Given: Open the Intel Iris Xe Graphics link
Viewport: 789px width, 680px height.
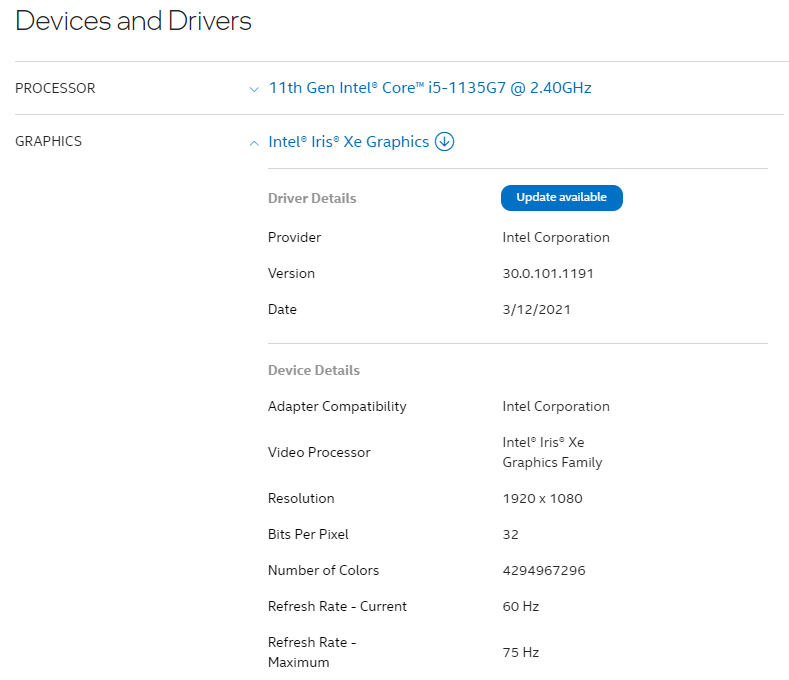Looking at the screenshot, I should pyautogui.click(x=349, y=142).
